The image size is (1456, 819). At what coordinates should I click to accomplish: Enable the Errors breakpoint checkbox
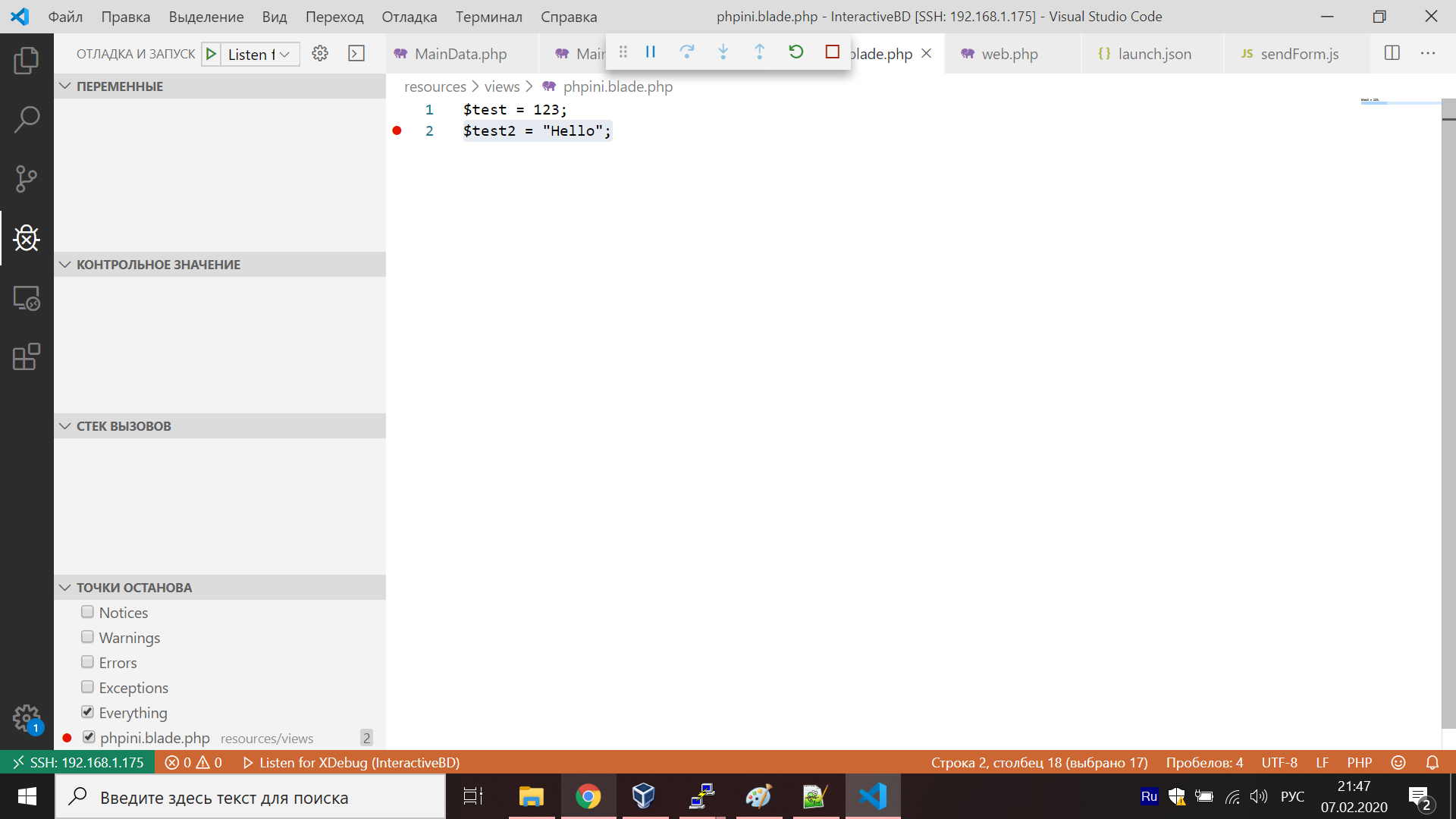[87, 662]
